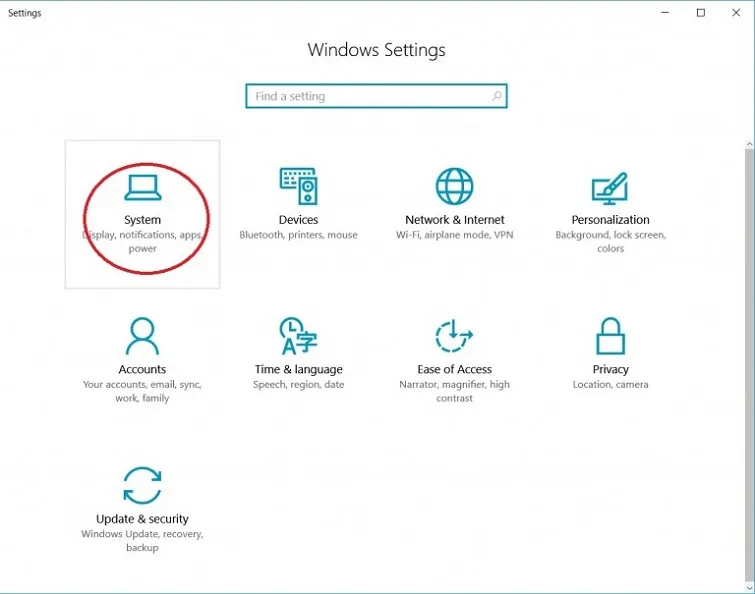Click the 'Personalization' text label
The image size is (755, 594).
[x=610, y=220]
